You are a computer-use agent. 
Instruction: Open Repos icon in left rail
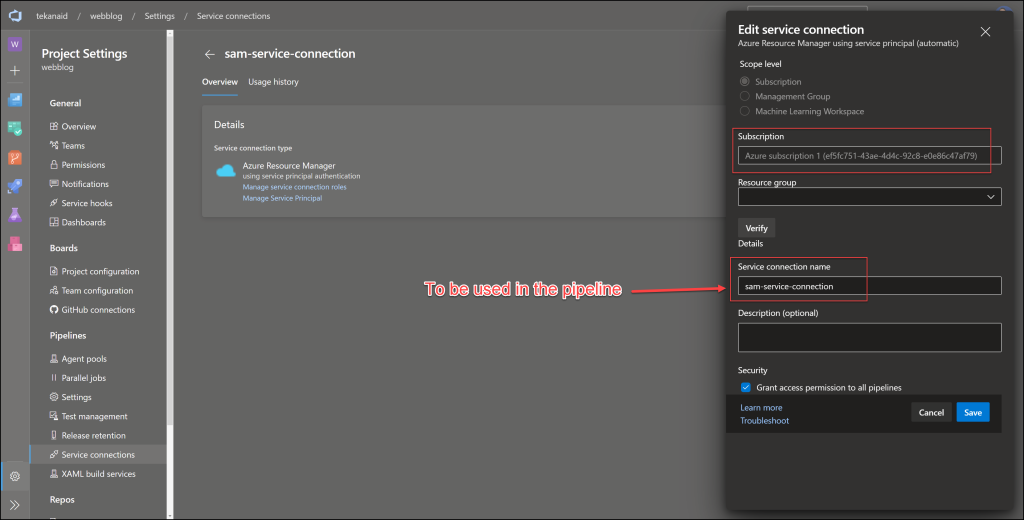tap(15, 157)
